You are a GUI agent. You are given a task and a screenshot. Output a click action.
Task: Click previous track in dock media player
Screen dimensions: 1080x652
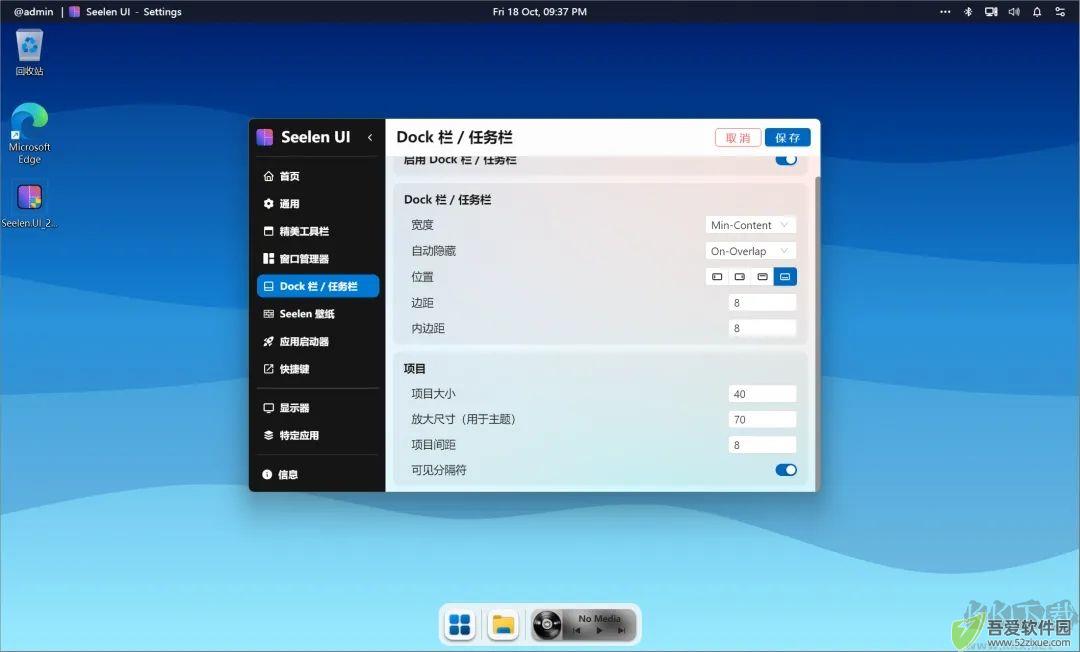click(x=577, y=631)
